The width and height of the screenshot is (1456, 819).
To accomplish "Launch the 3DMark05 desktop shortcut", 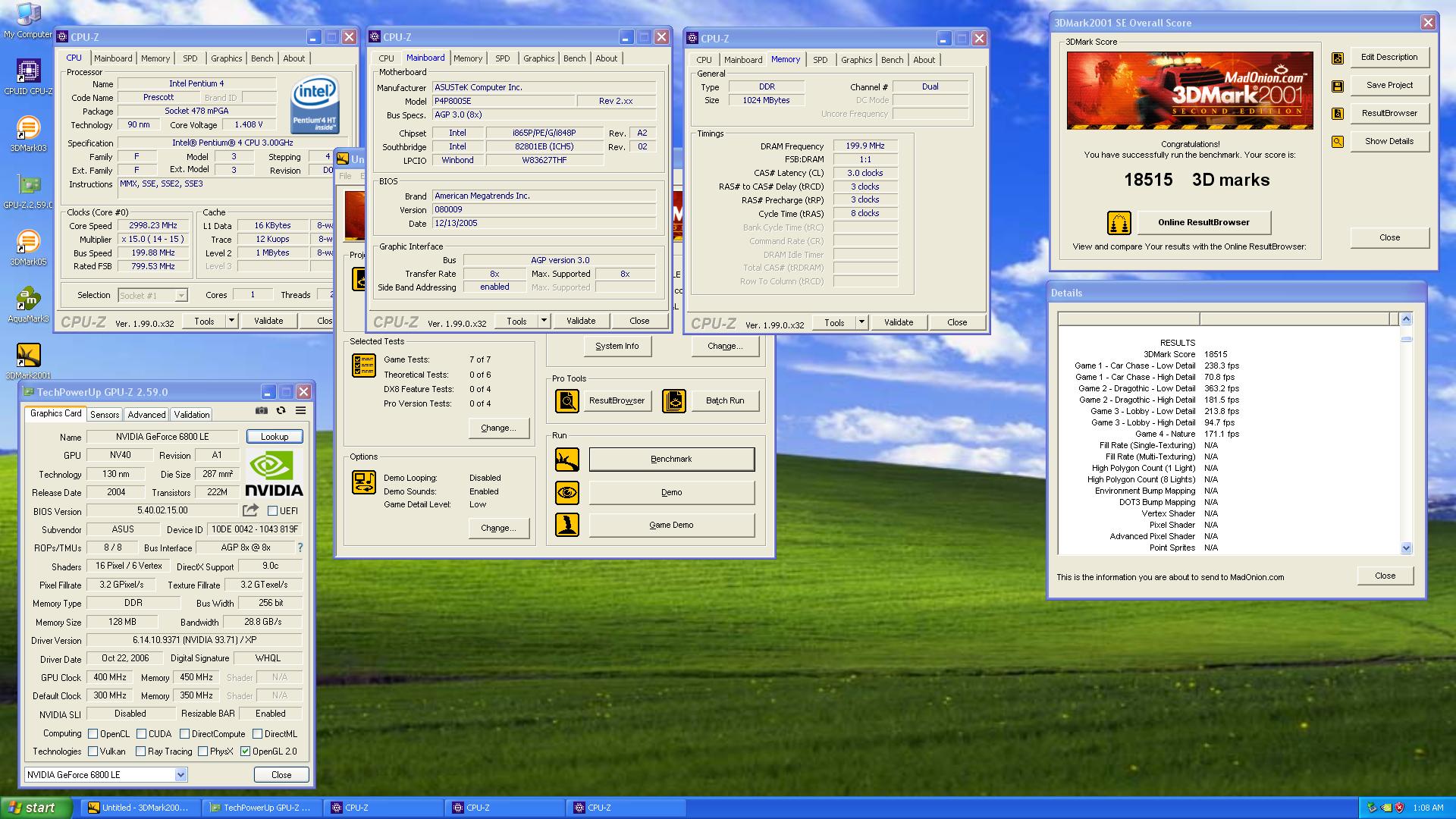I will click(28, 248).
